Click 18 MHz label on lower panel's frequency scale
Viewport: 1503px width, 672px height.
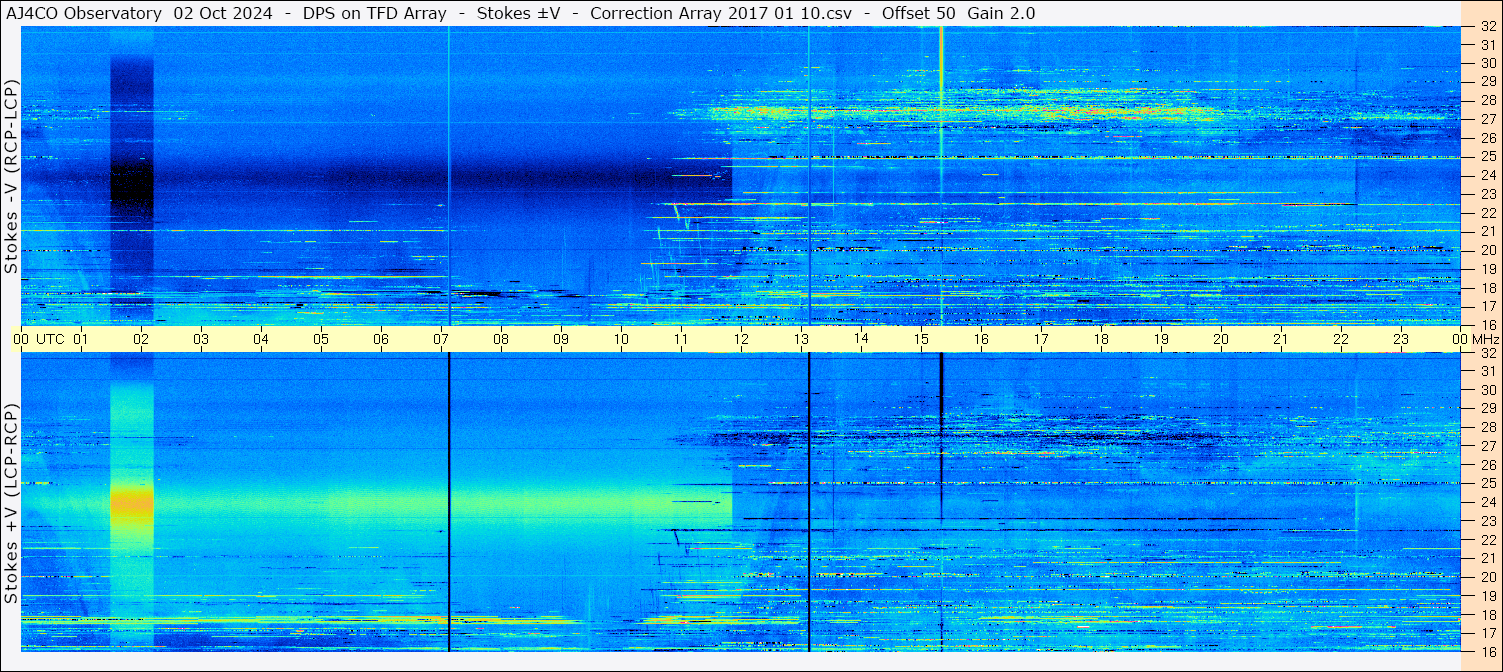click(x=1487, y=614)
